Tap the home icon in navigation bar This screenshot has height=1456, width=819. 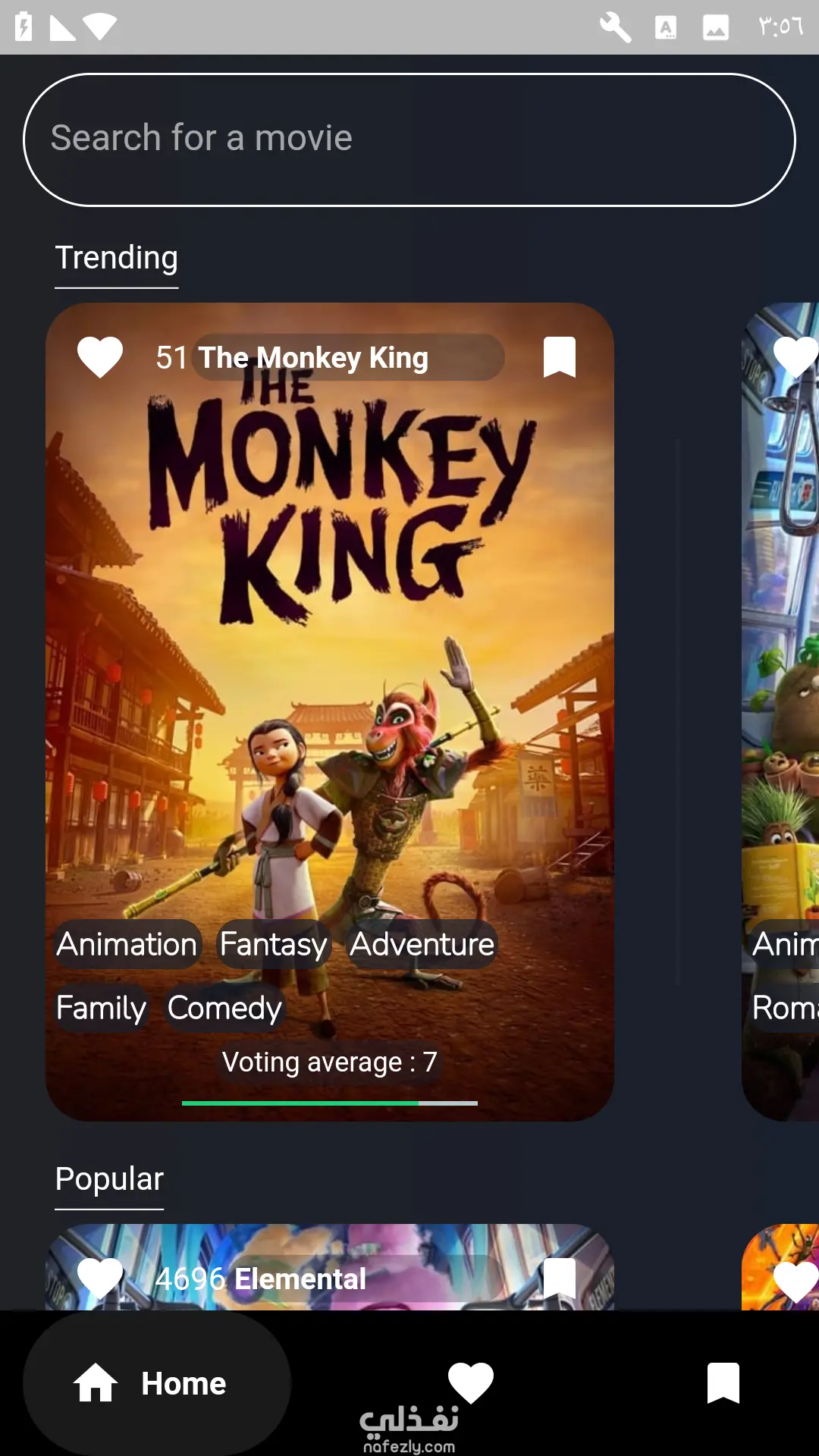[x=96, y=1382]
